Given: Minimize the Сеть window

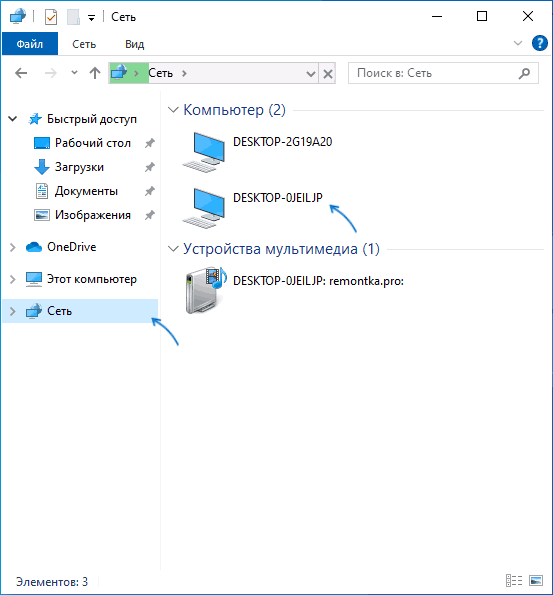Looking at the screenshot, I should pos(437,16).
